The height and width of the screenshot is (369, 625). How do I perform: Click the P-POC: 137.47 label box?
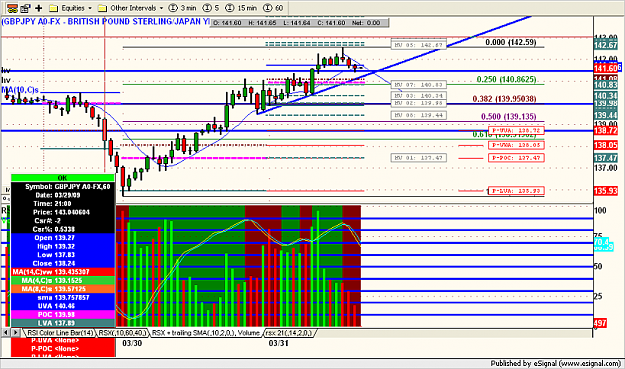[516, 158]
